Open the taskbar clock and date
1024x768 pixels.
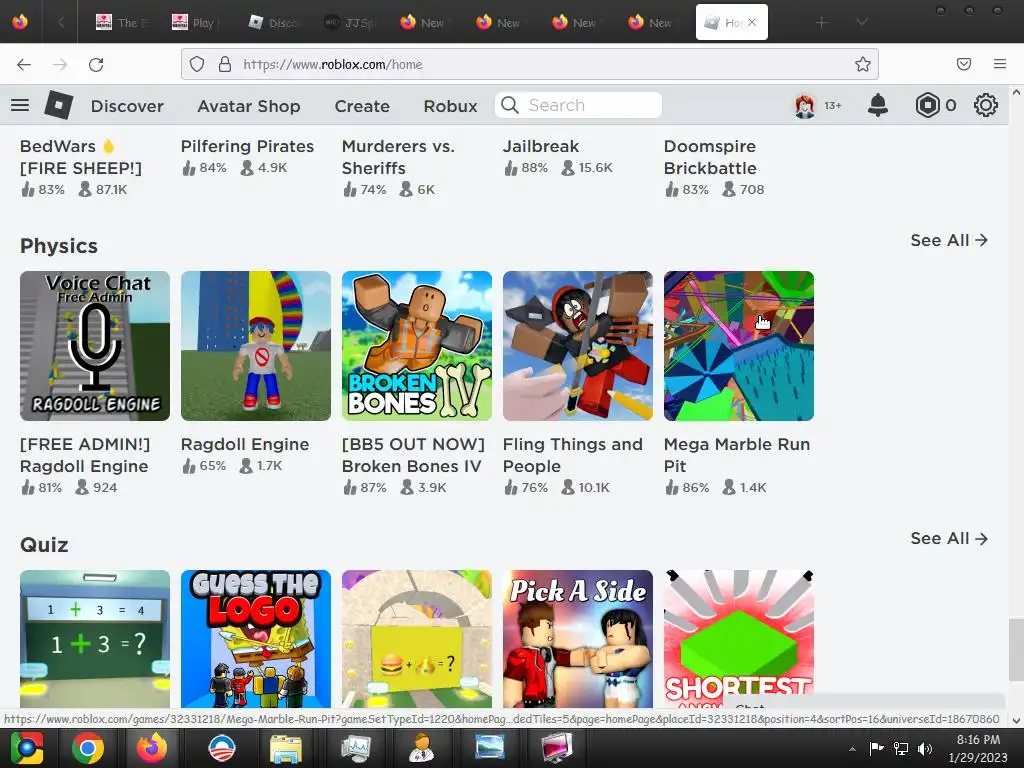(x=978, y=748)
